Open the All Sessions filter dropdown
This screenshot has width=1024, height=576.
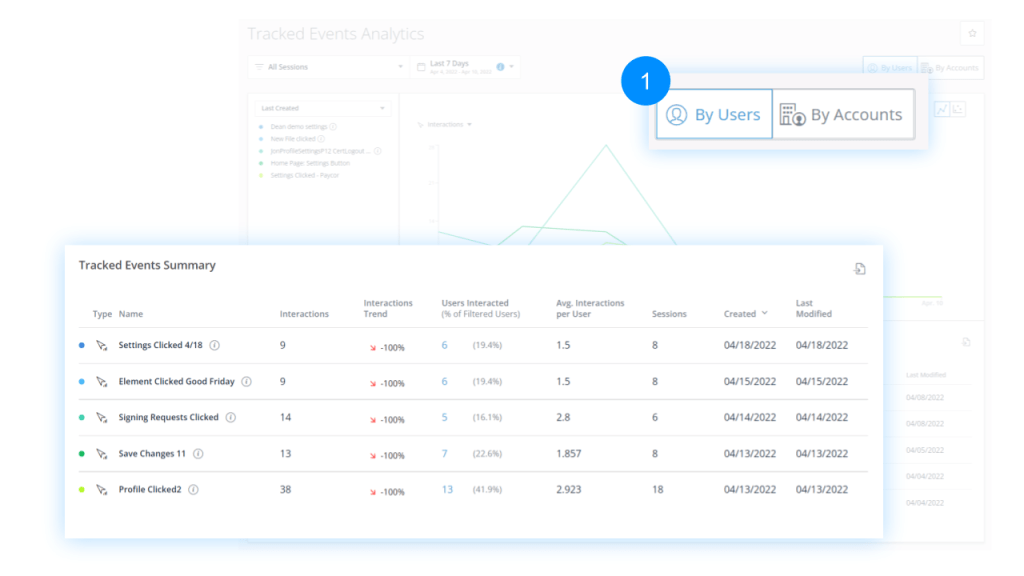tap(328, 67)
